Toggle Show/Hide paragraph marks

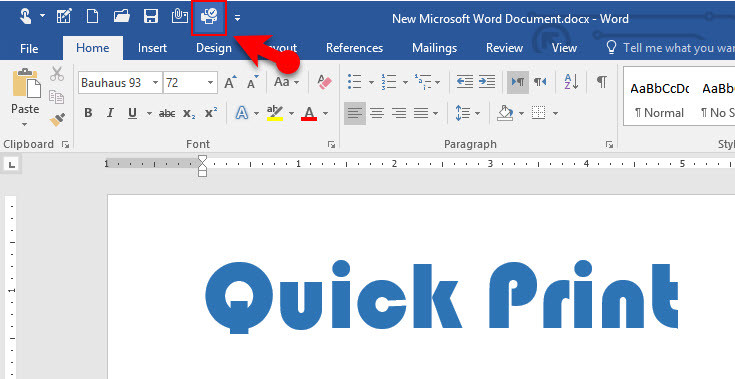click(602, 82)
